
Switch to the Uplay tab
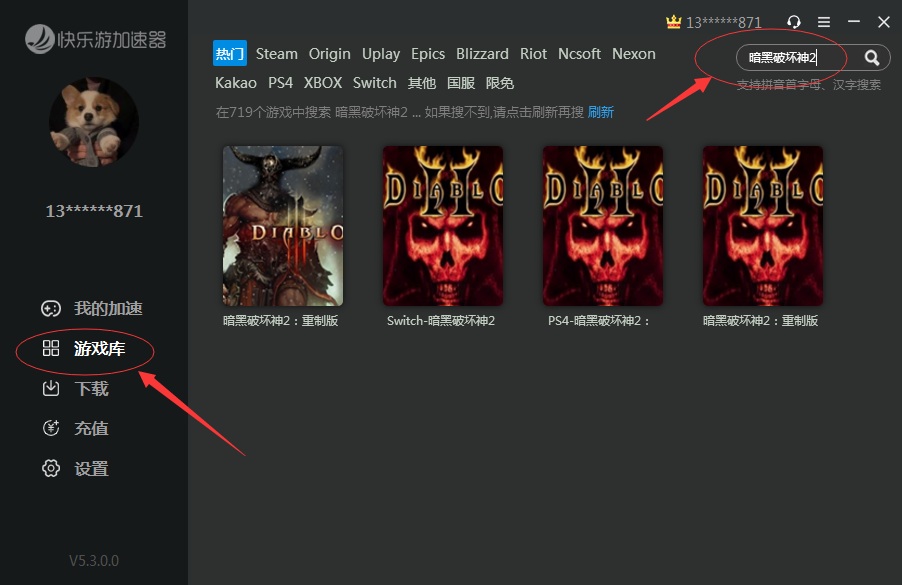pos(381,54)
